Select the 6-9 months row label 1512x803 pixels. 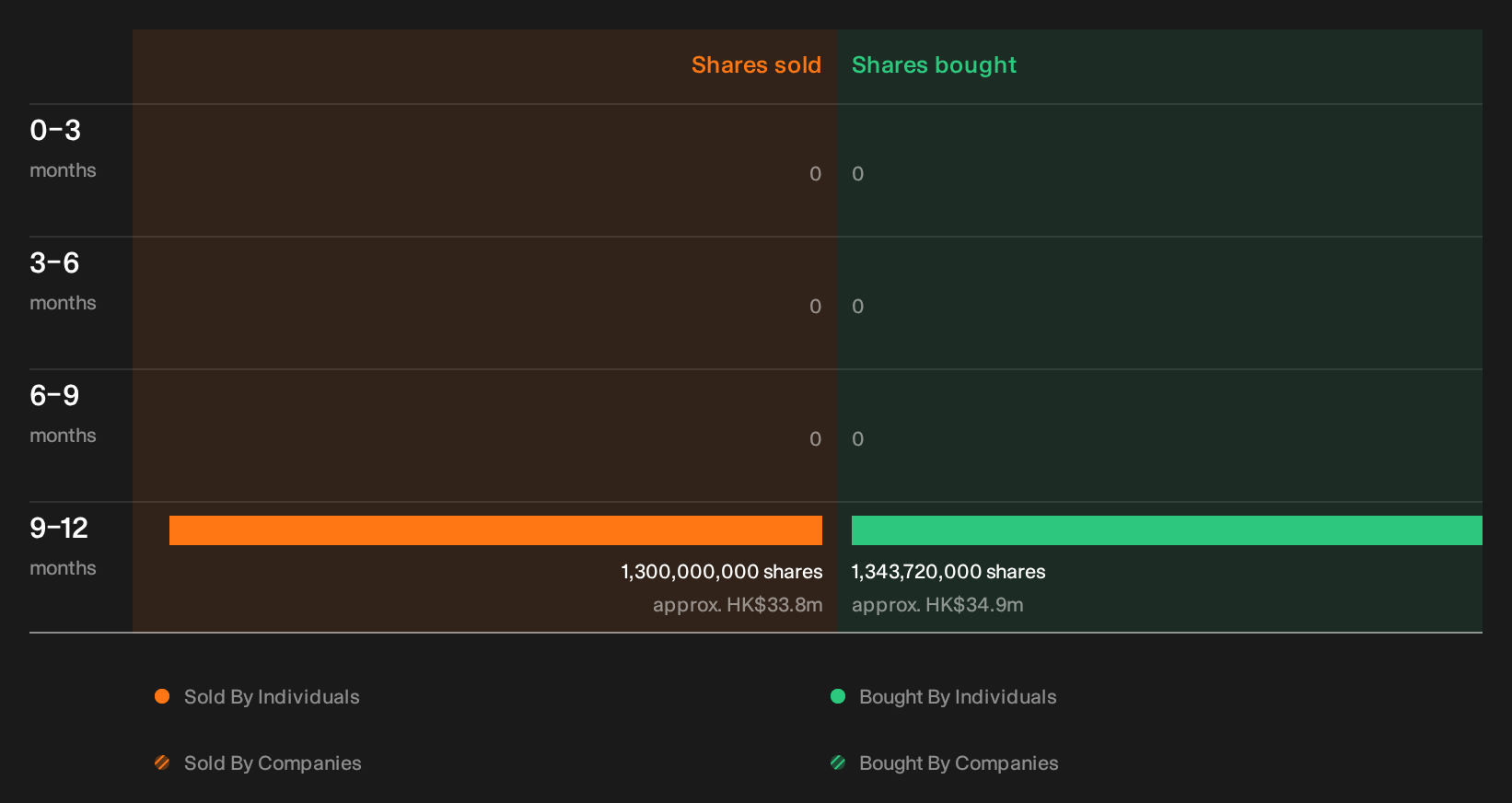click(x=63, y=413)
